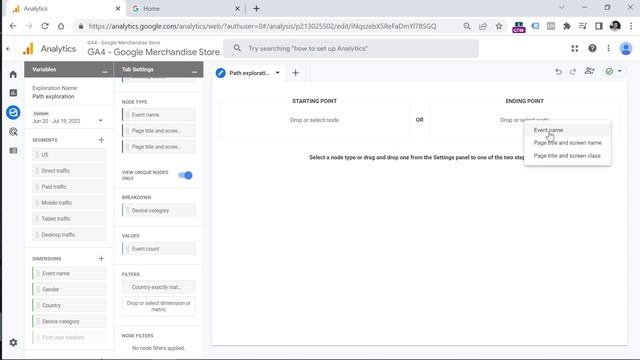Viewport: 640px width, 360px height.
Task: Click the zoom magnifier icon in address bar
Action: pos(467,26)
